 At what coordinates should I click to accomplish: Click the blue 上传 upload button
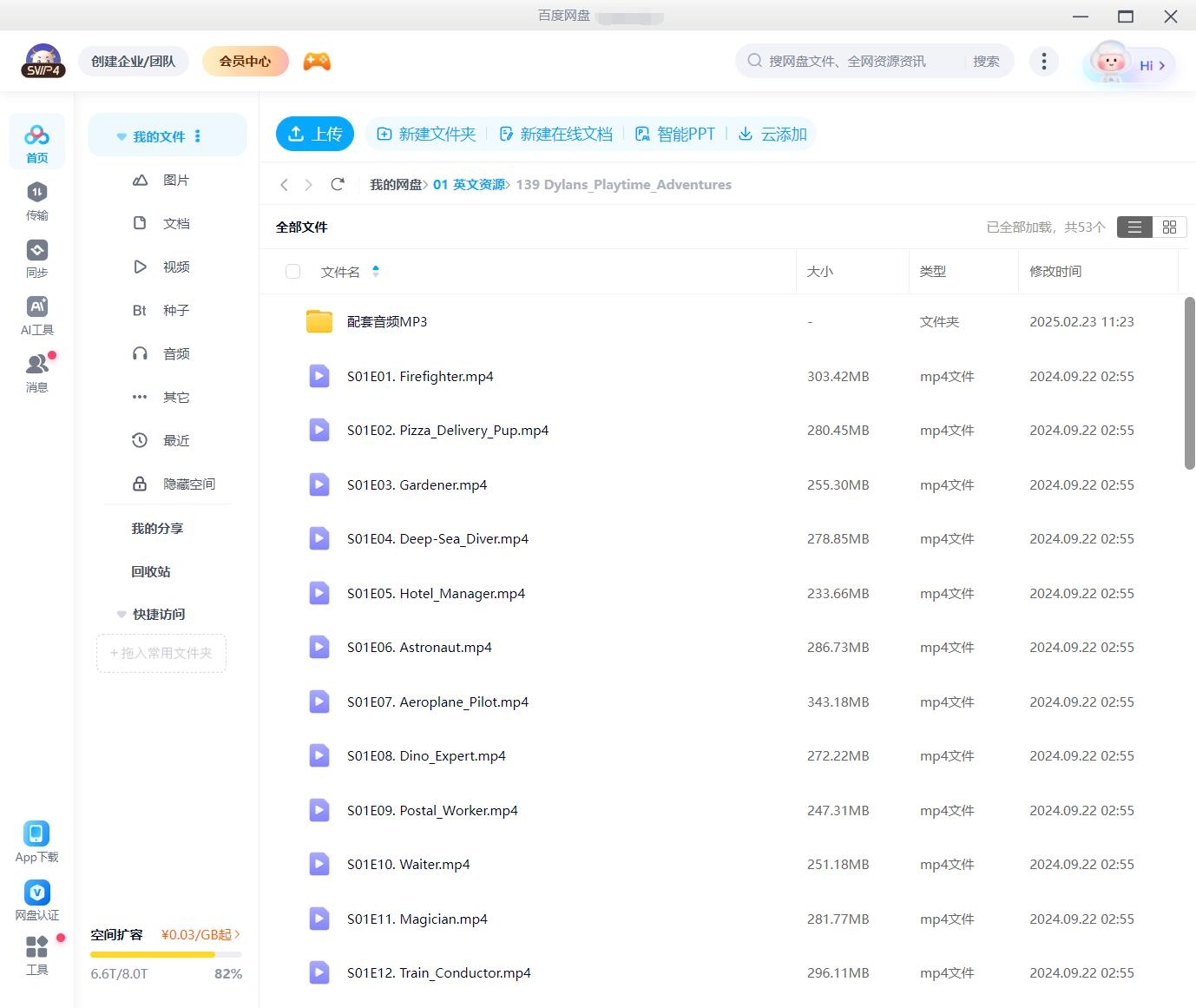tap(315, 134)
